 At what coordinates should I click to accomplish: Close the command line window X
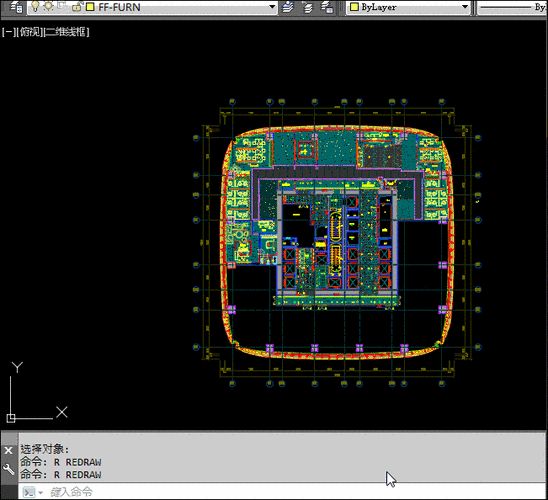point(9,450)
